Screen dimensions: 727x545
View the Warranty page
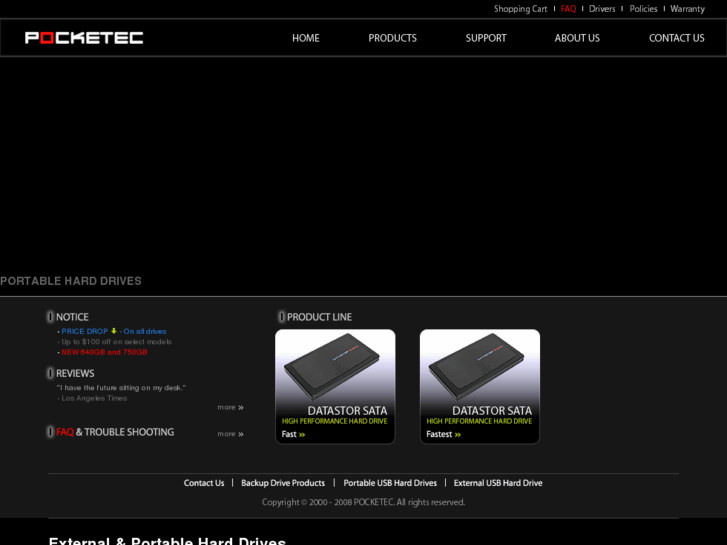[x=687, y=9]
